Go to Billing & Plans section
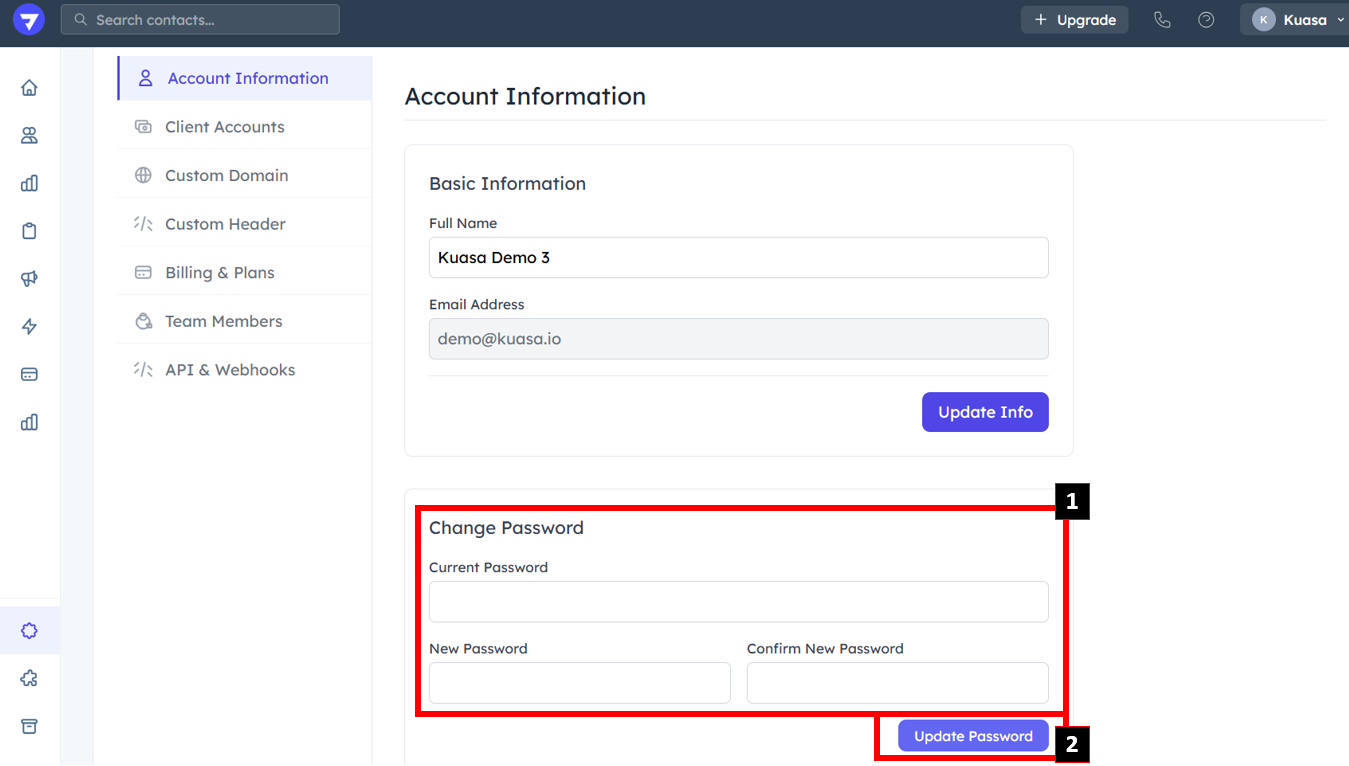Screen dimensions: 1349x766 pyautogui.click(x=219, y=273)
